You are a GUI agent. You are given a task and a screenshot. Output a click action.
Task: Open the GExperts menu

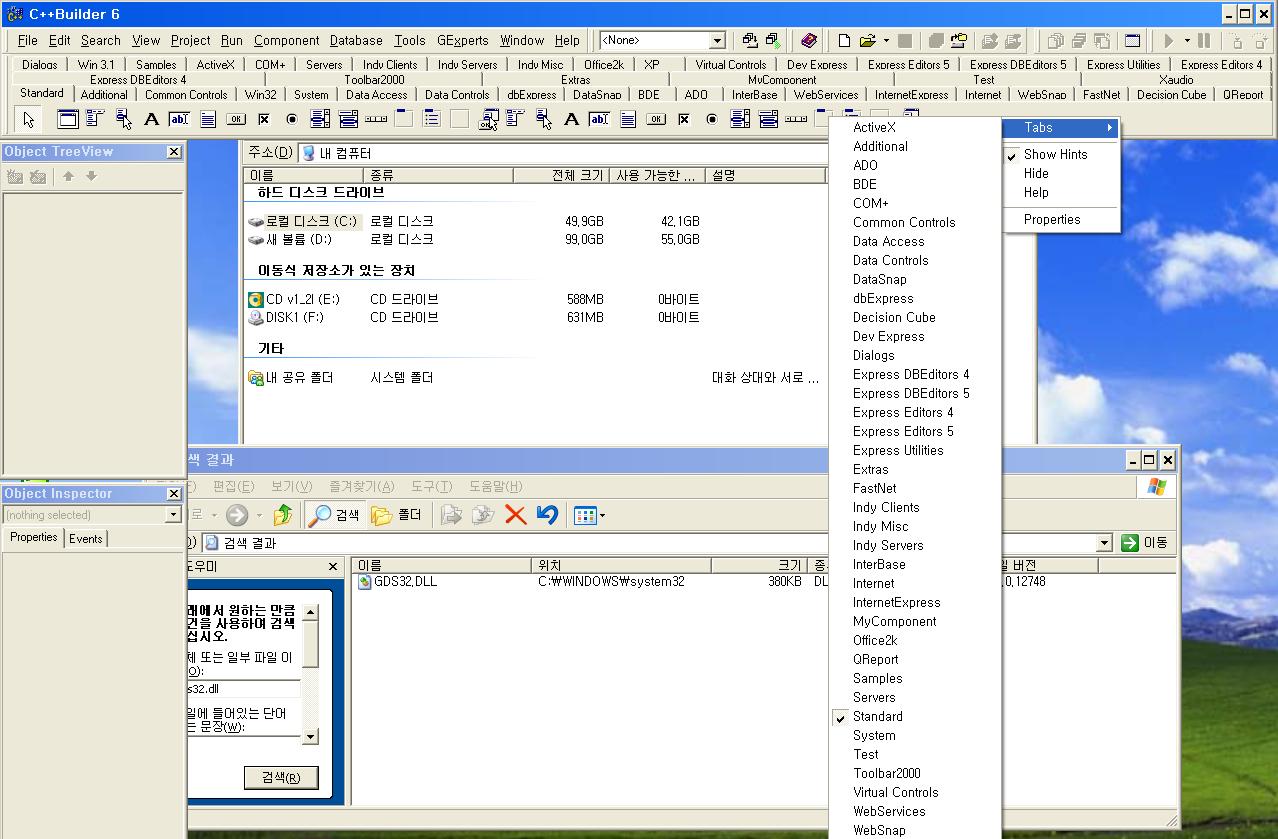point(463,41)
